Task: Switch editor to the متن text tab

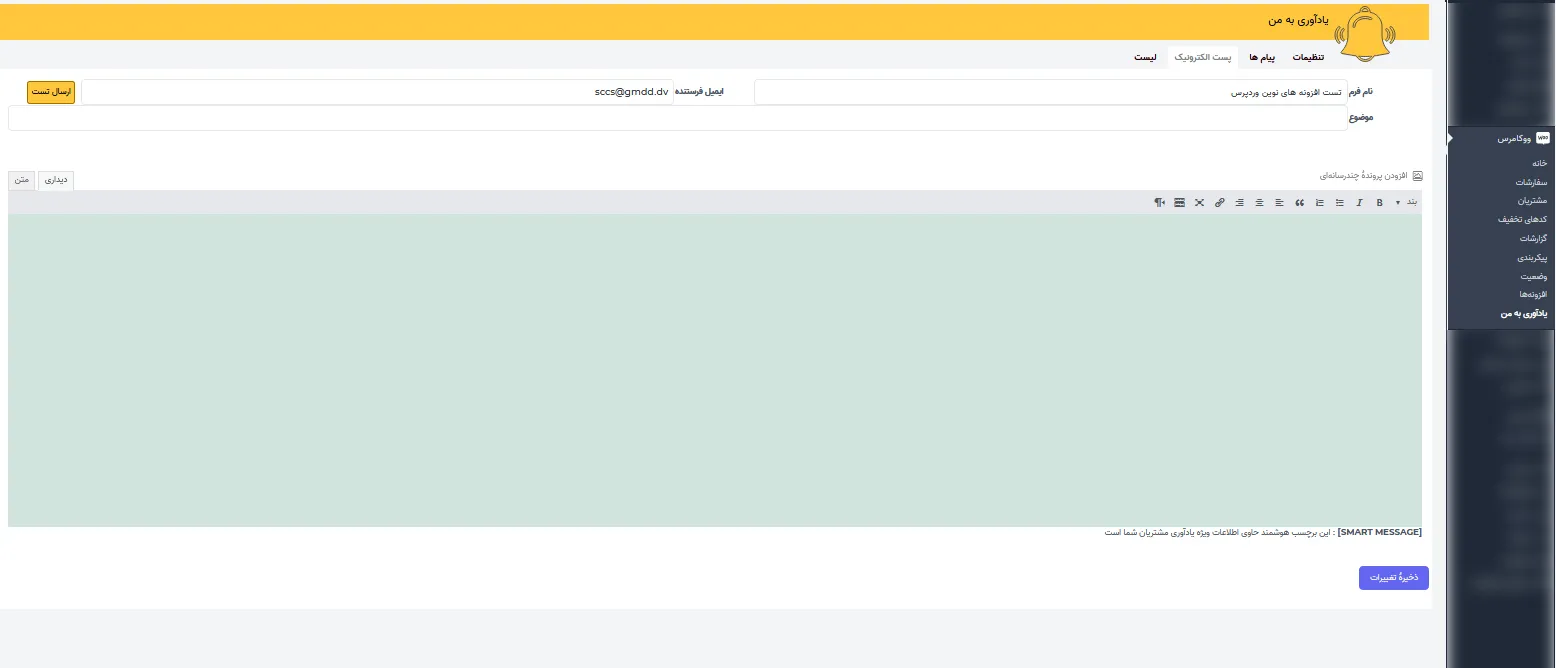Action: click(22, 180)
